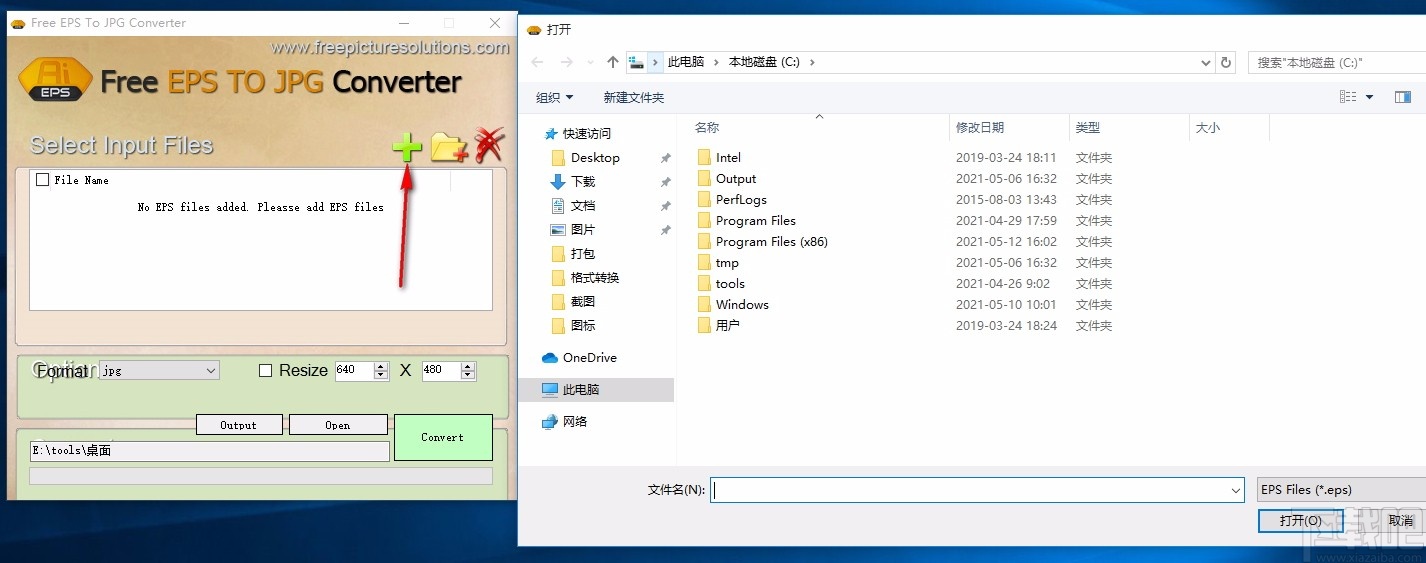Click the width field showing 640
This screenshot has height=563, width=1426.
pyautogui.click(x=354, y=370)
